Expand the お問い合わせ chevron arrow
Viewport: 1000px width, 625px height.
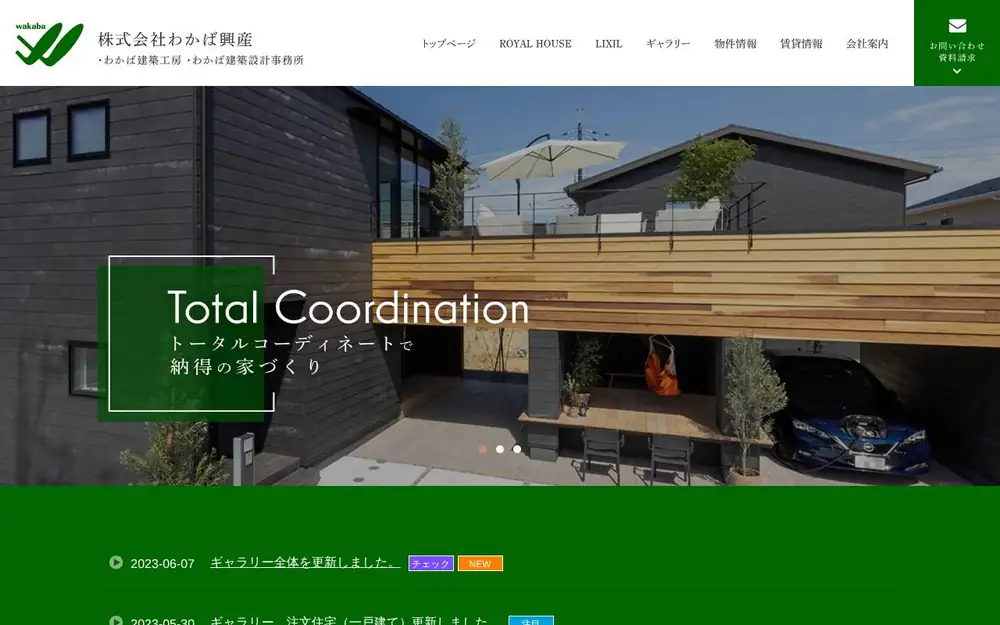click(x=957, y=71)
